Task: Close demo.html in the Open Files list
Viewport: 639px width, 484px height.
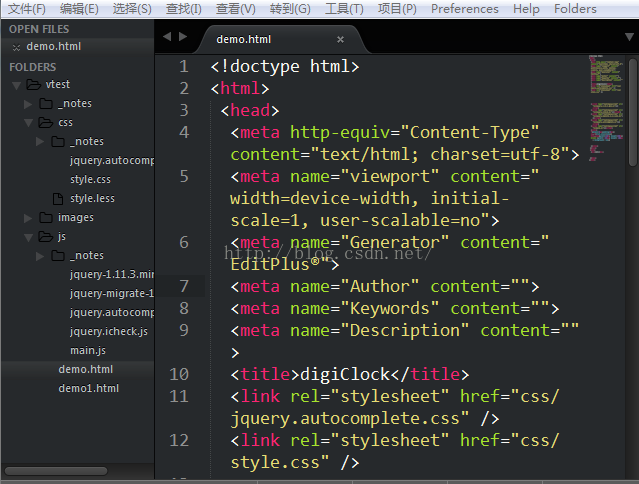Action: coord(16,47)
